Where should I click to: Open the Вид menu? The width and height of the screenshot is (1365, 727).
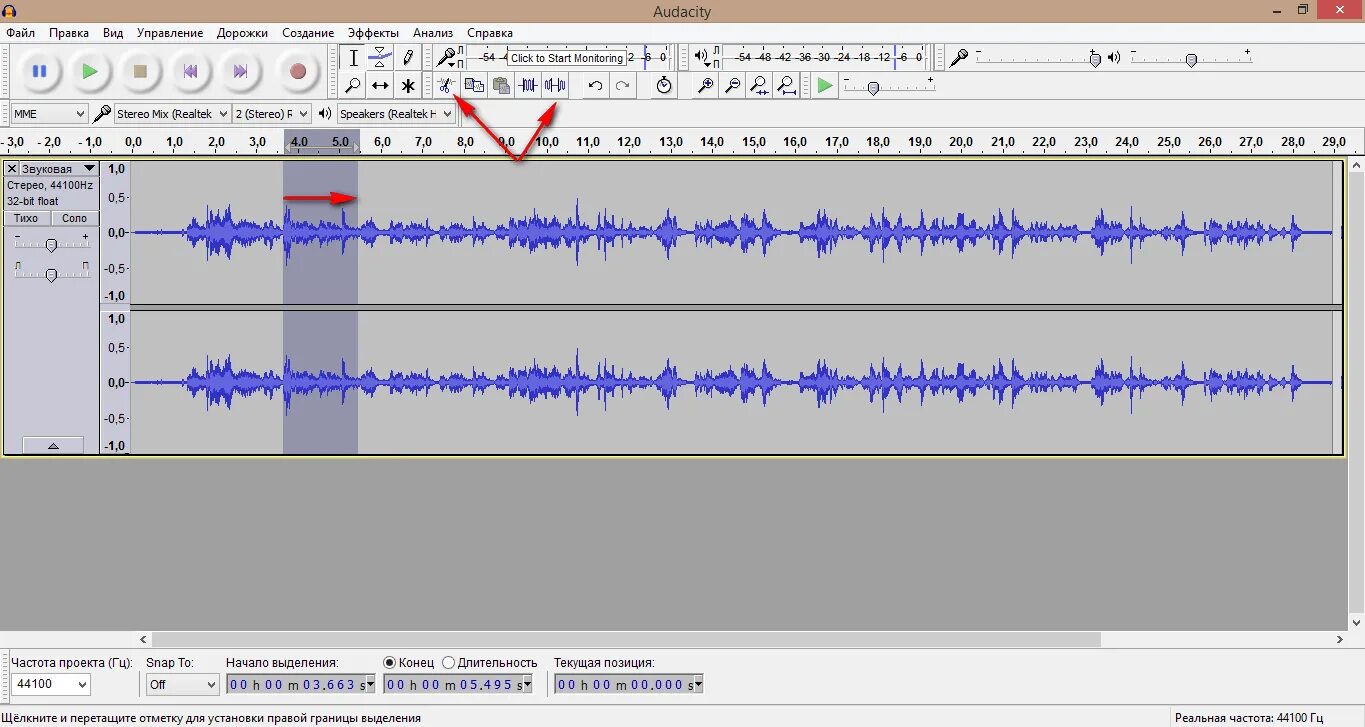113,33
